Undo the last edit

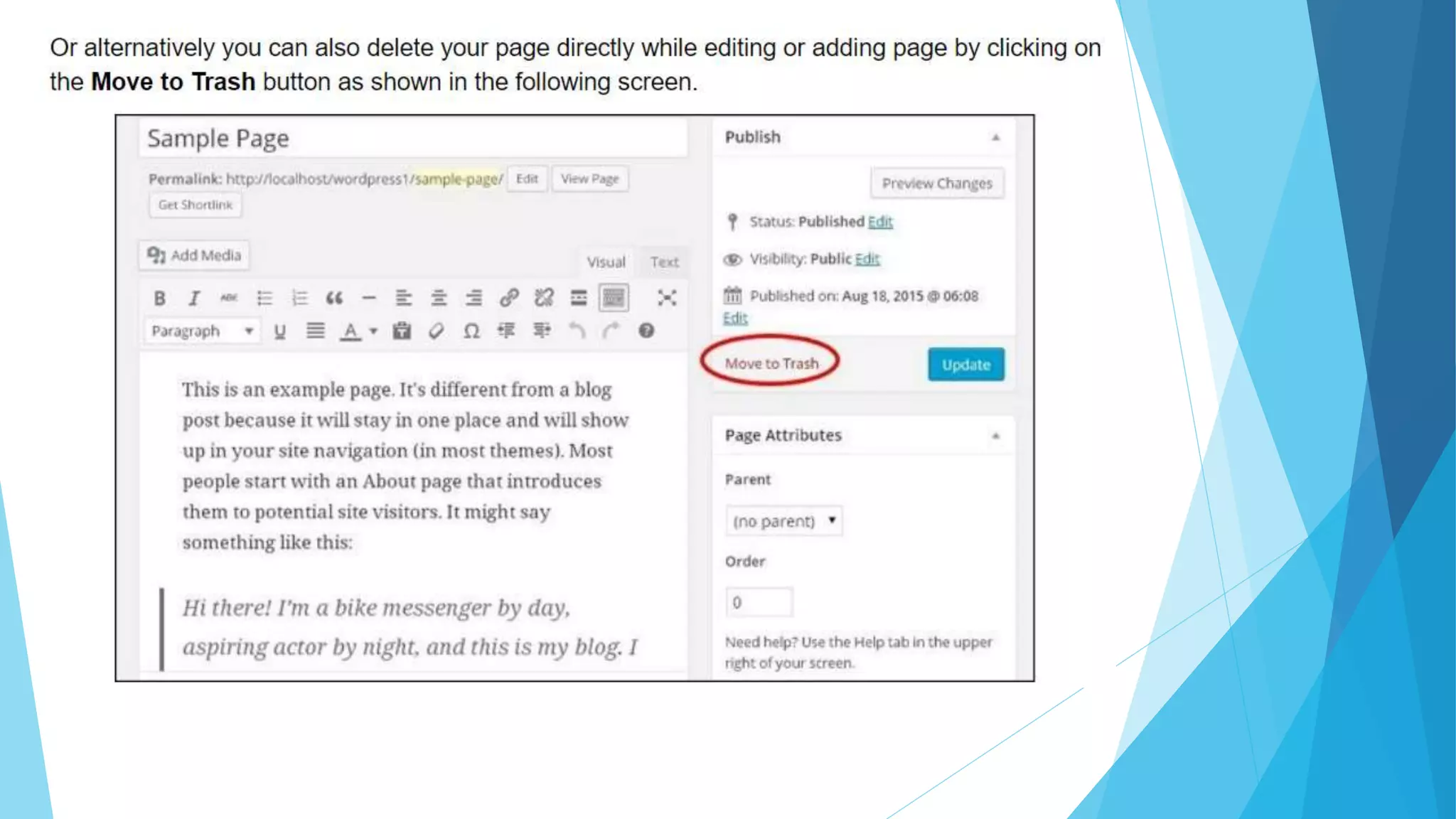point(577,331)
